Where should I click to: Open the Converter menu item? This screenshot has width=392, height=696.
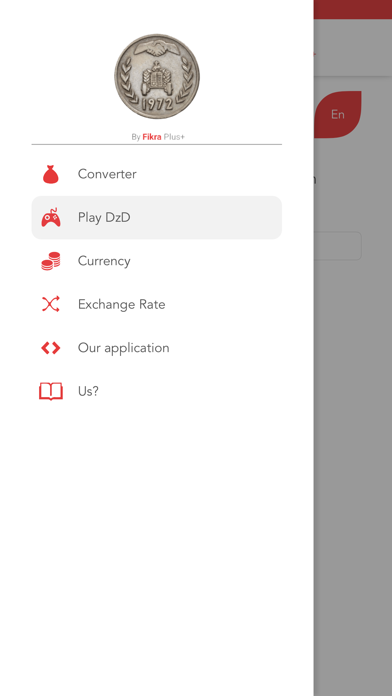pos(157,174)
